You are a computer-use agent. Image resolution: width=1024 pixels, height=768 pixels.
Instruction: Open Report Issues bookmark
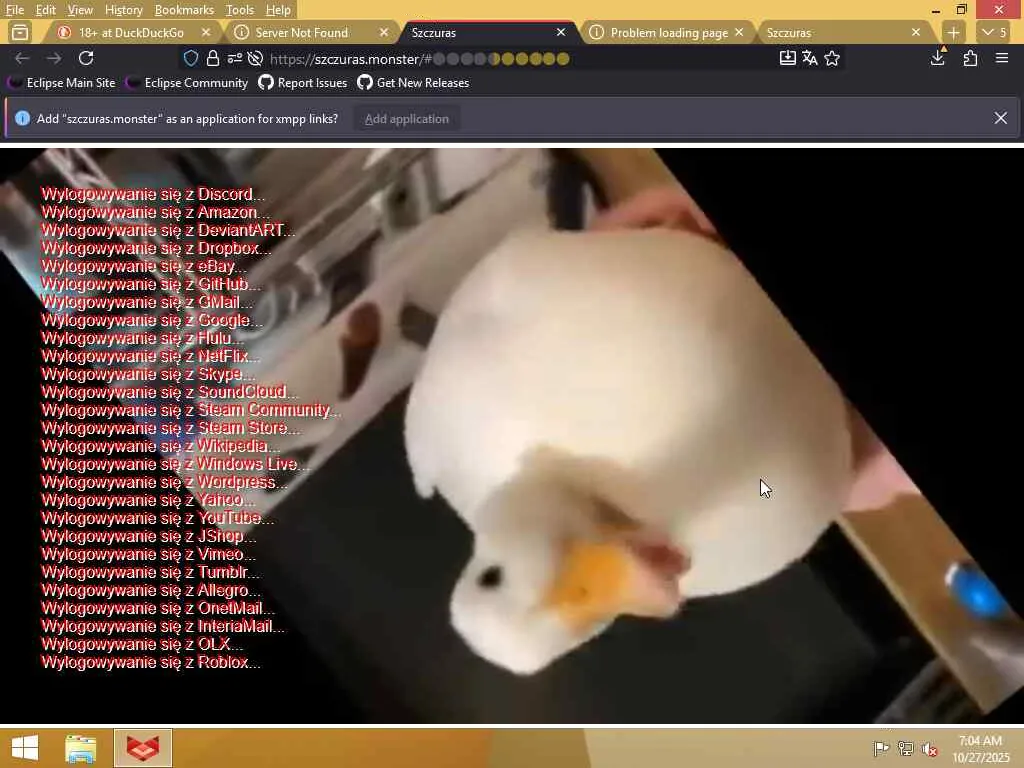coord(302,83)
